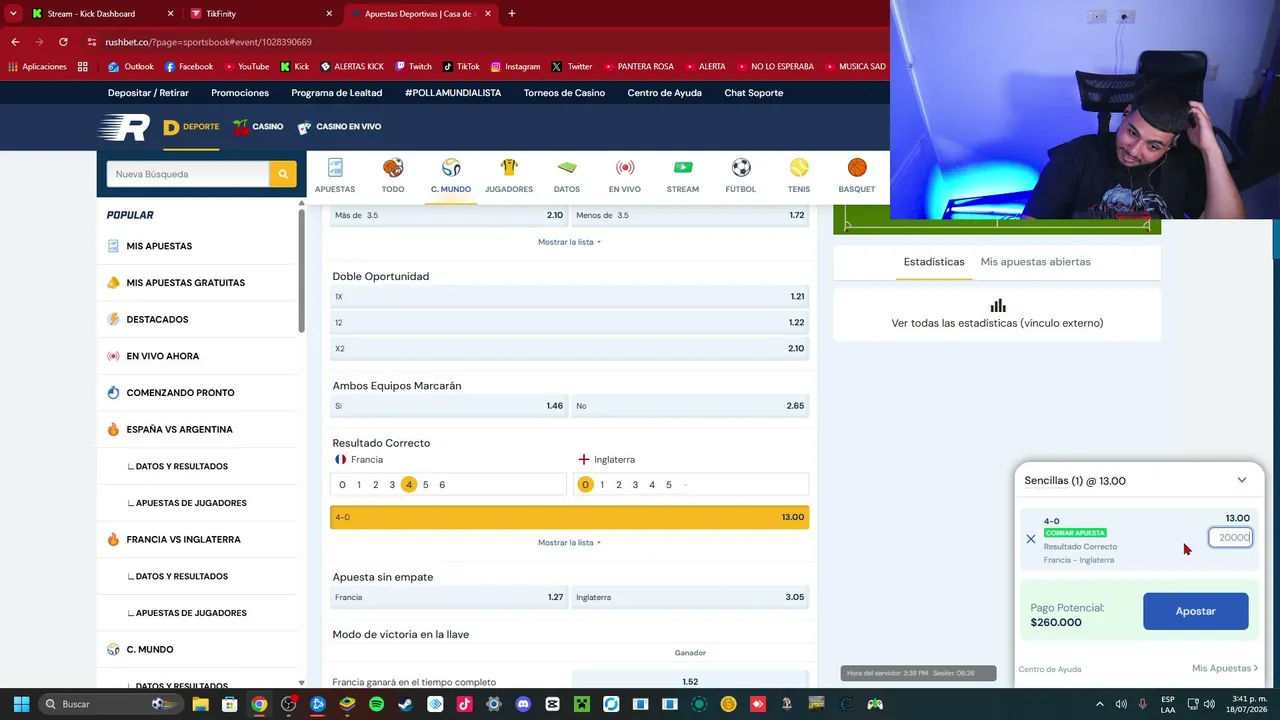Select Francia score 1
The image size is (1280, 720).
[359, 485]
